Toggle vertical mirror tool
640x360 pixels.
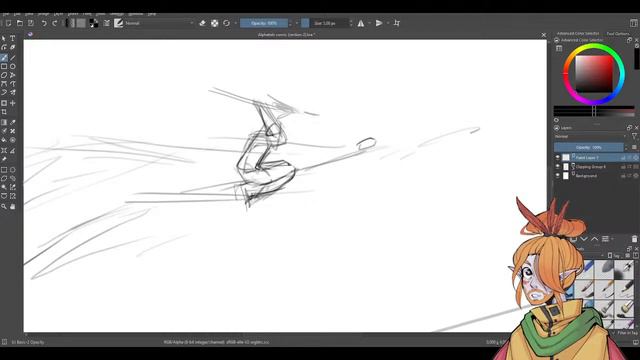coord(379,23)
